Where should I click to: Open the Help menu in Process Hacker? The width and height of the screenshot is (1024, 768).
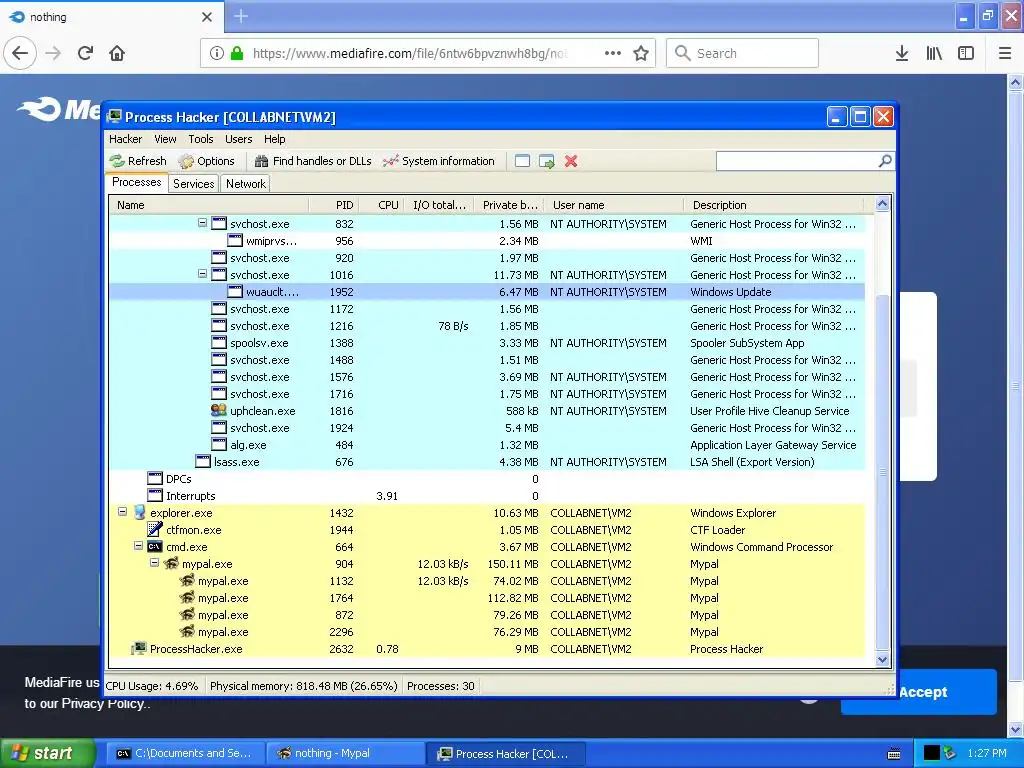(x=275, y=139)
